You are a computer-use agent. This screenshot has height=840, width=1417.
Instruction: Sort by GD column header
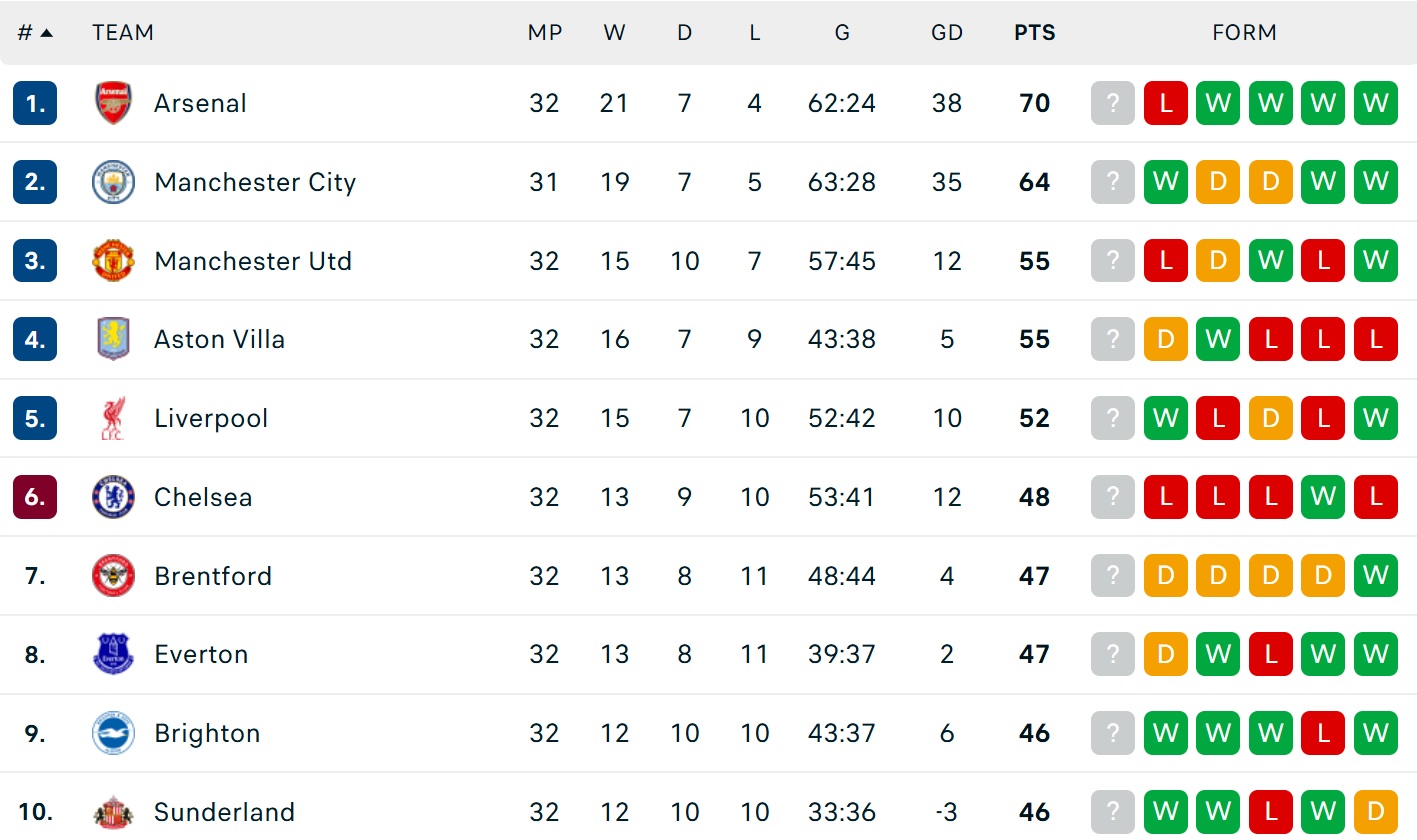coord(946,32)
